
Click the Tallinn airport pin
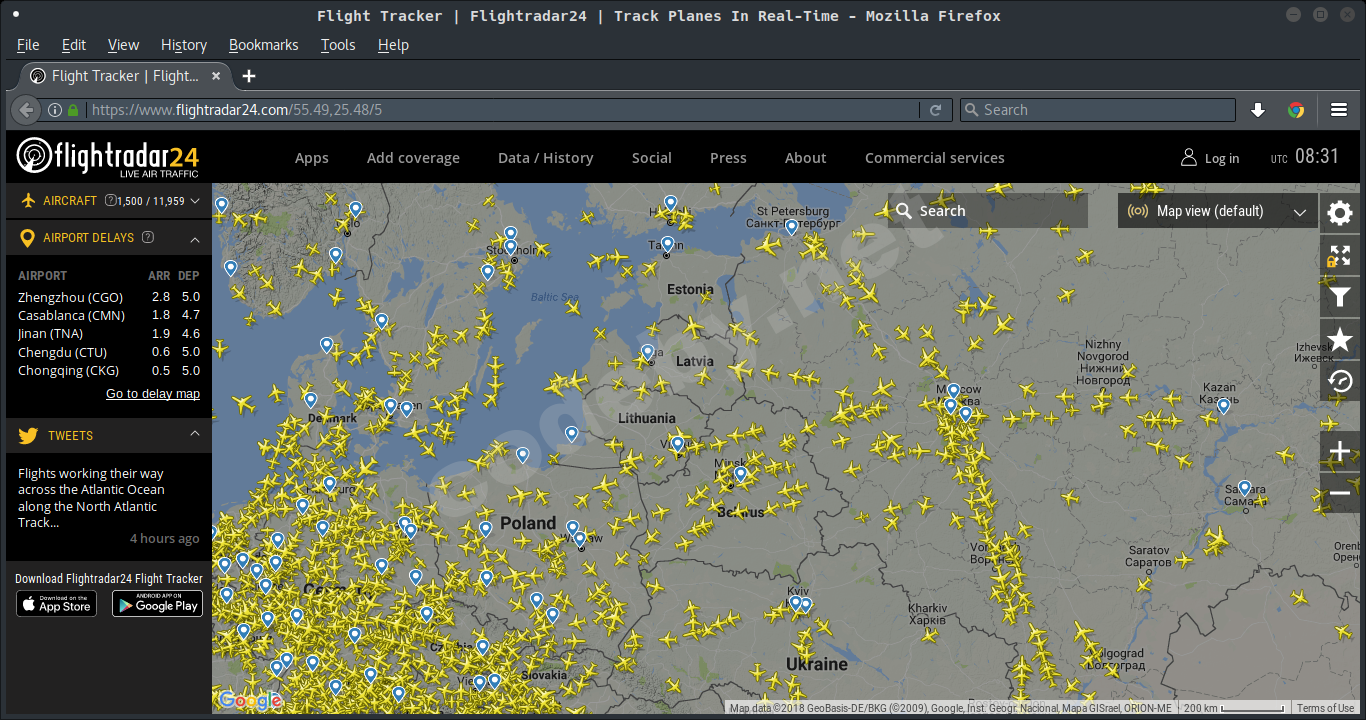[668, 243]
